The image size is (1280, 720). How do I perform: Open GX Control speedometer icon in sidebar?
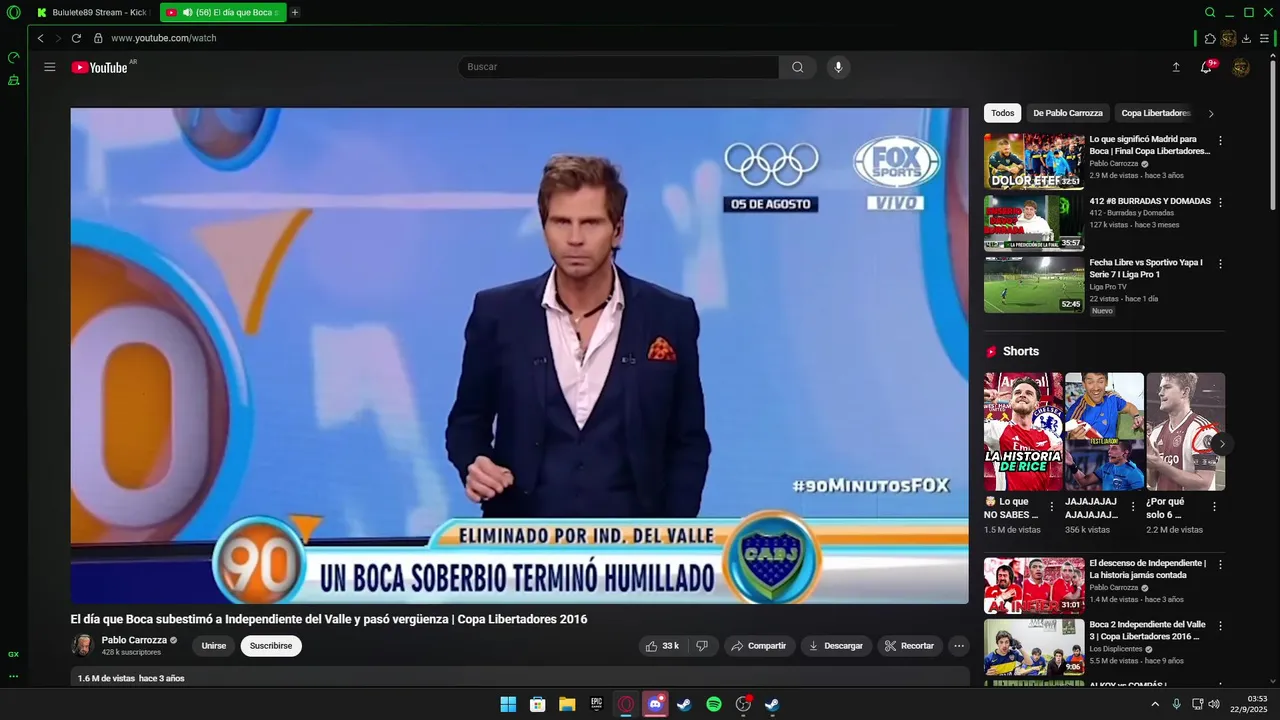click(x=13, y=58)
